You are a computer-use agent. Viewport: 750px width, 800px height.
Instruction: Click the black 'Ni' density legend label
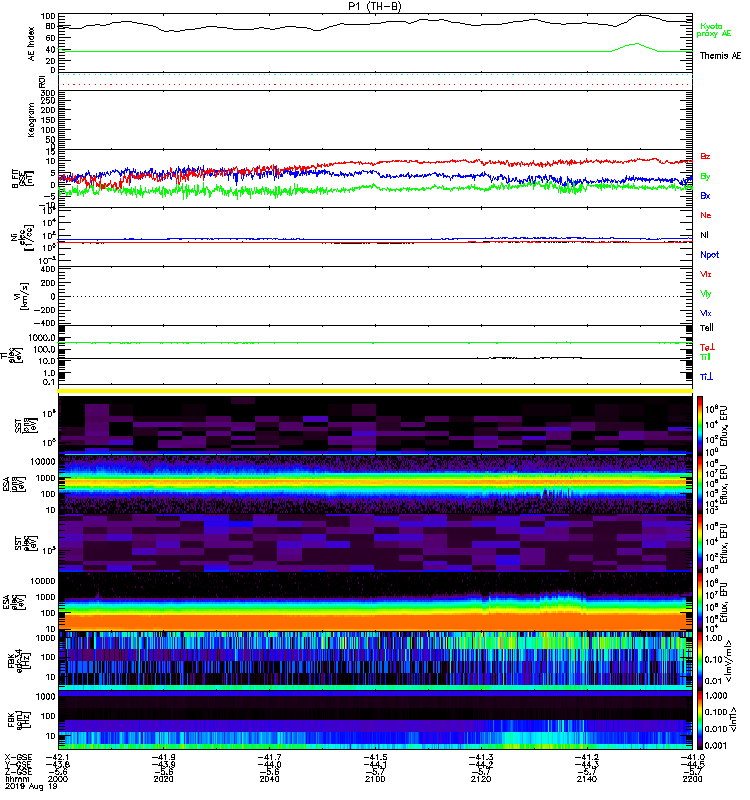[x=704, y=235]
